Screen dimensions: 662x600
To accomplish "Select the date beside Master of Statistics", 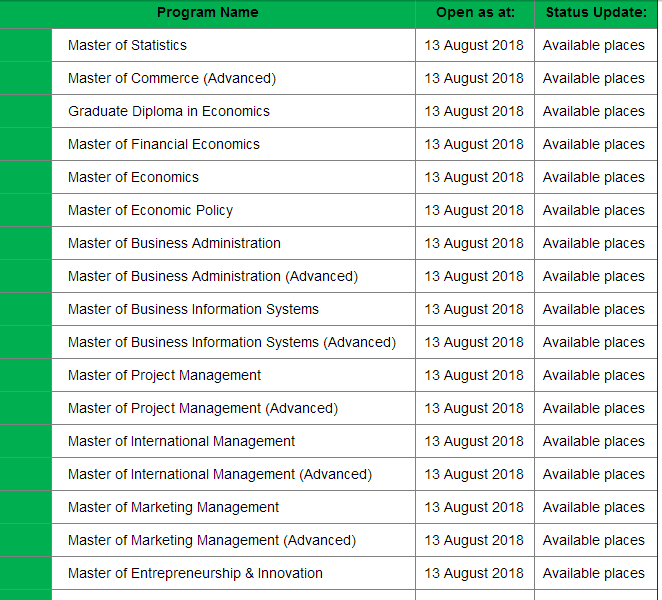I will (x=474, y=45).
